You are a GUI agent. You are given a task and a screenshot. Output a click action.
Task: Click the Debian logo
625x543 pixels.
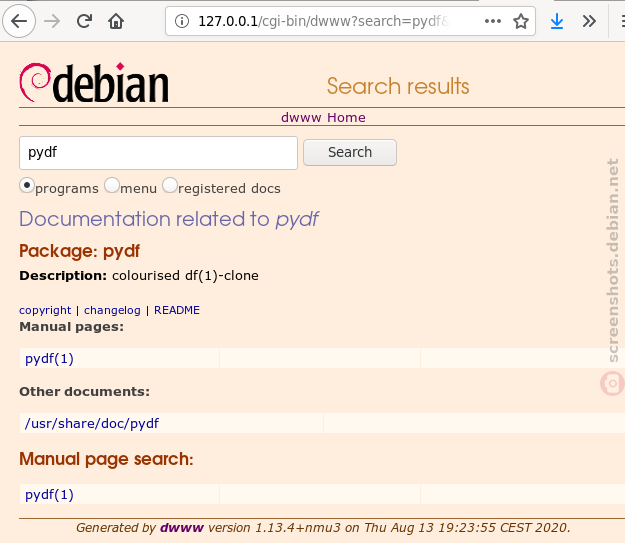click(x=94, y=83)
